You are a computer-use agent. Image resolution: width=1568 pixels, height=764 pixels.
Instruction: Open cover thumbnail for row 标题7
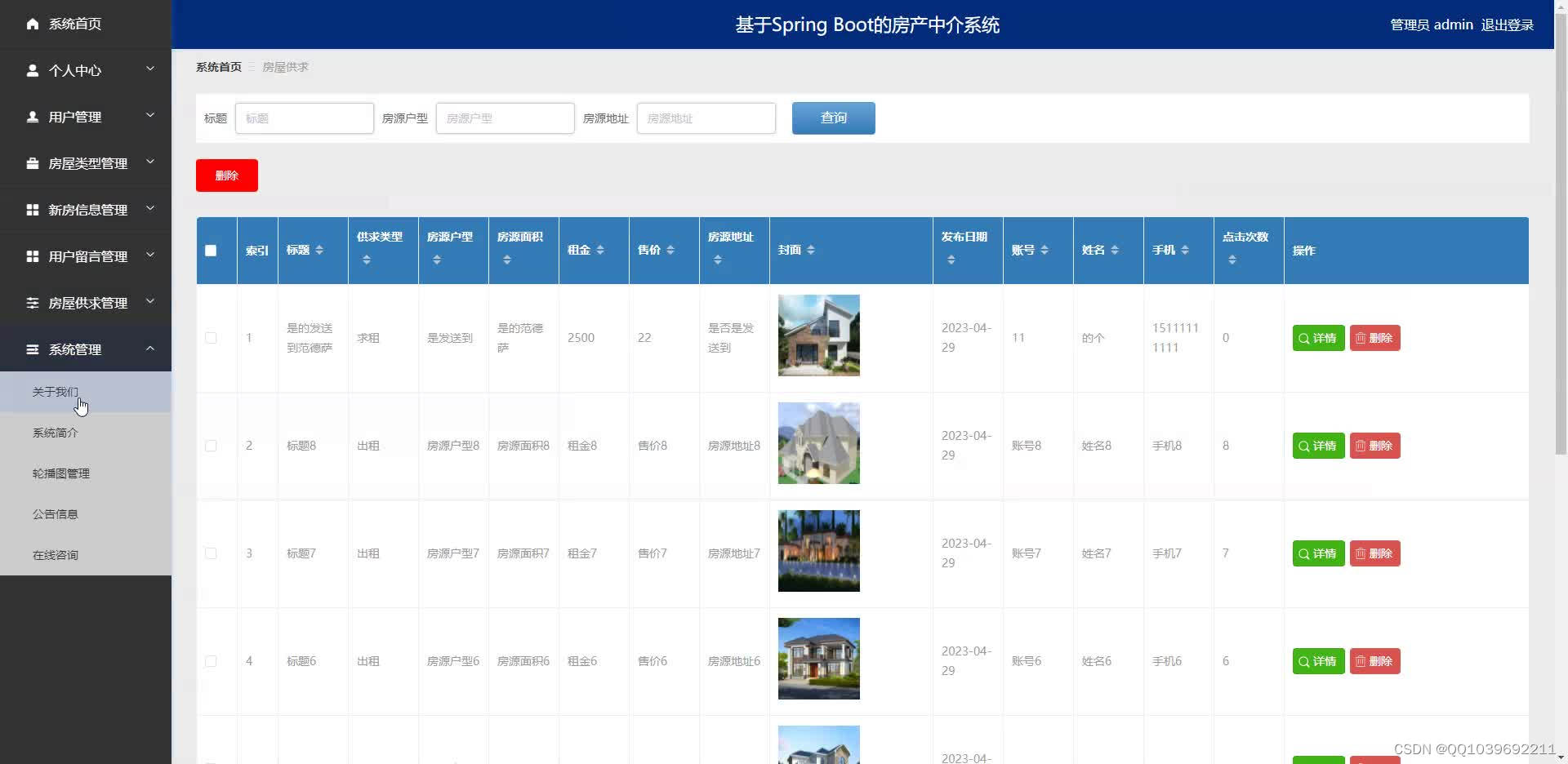pos(819,551)
